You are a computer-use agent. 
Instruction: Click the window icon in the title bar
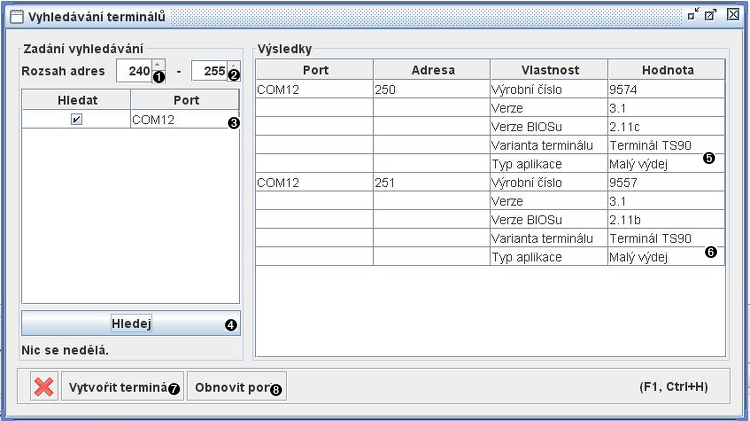15,15
